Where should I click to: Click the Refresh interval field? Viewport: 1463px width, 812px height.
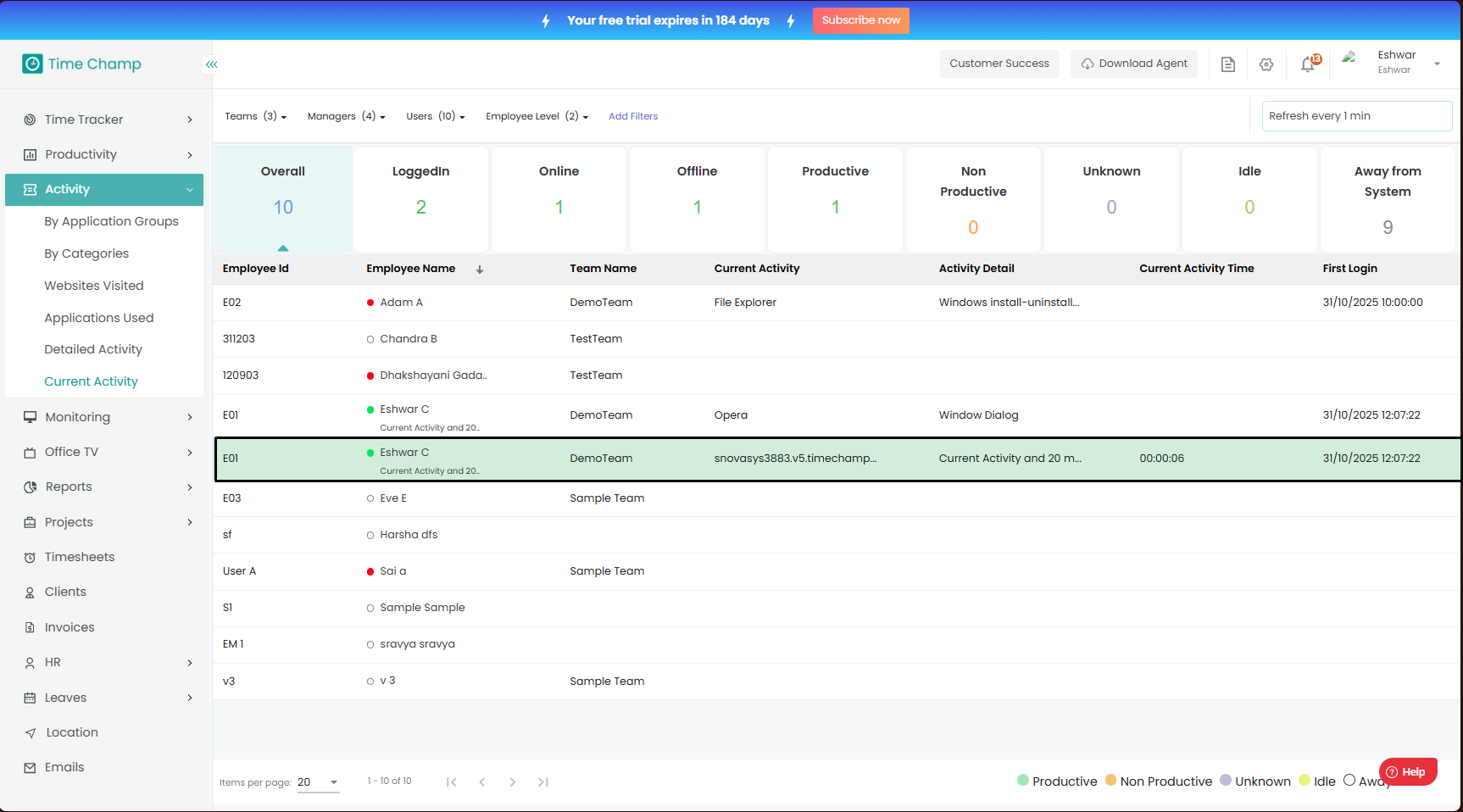1356,116
